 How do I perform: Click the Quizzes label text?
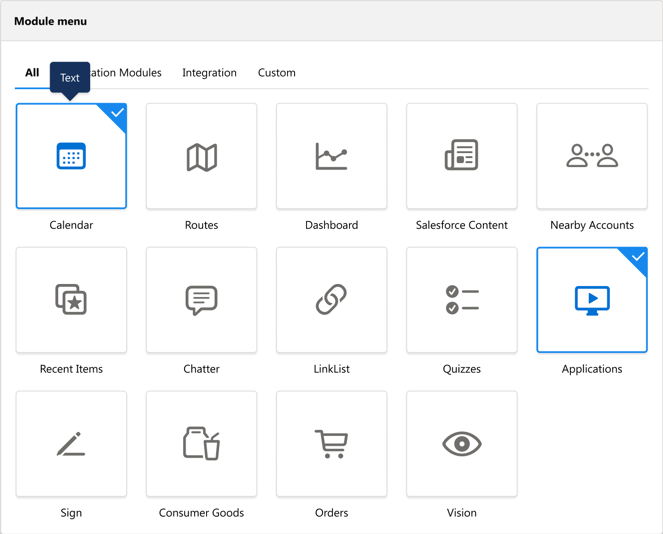click(462, 369)
